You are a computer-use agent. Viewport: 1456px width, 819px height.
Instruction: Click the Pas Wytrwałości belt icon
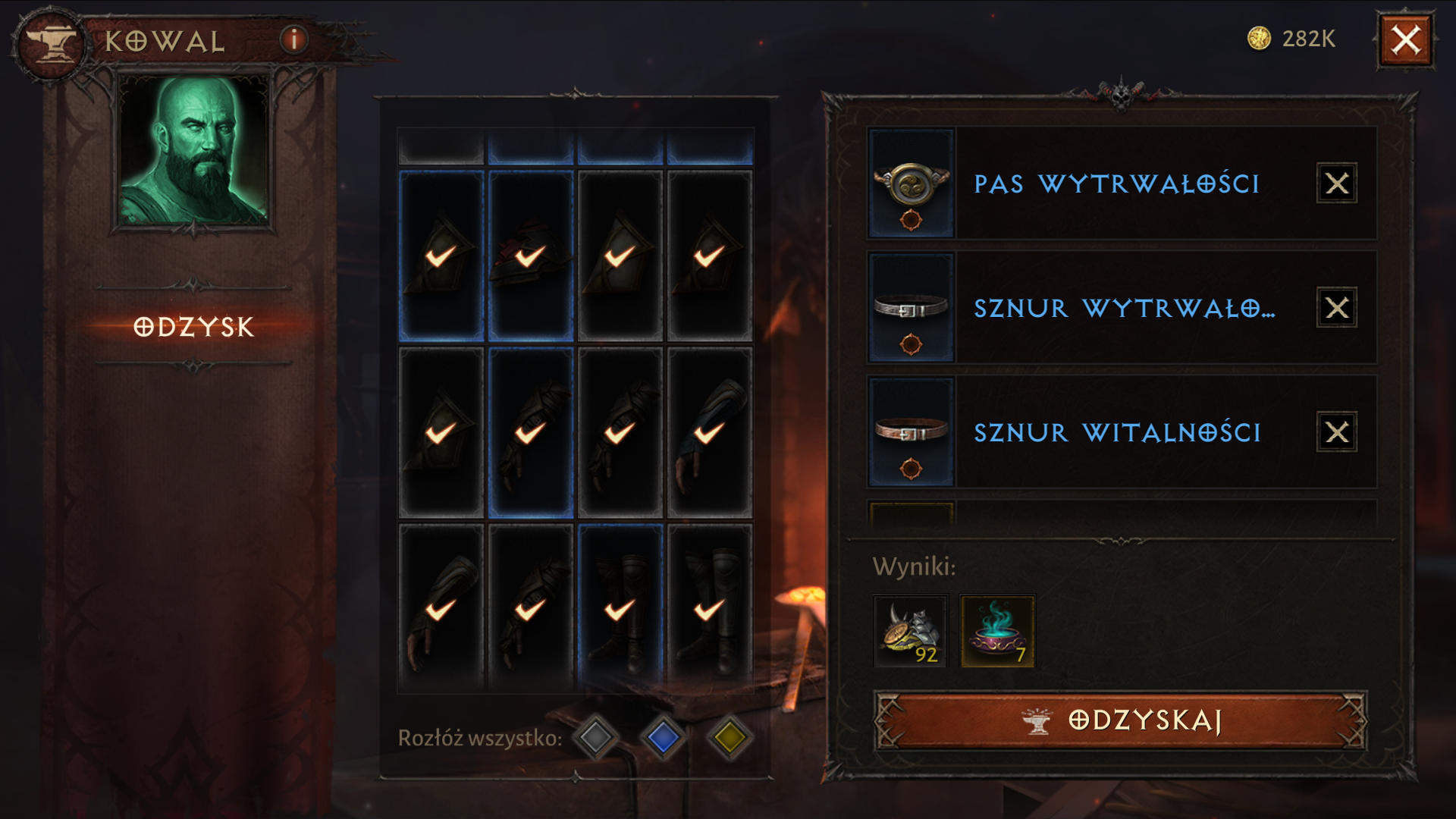click(911, 183)
